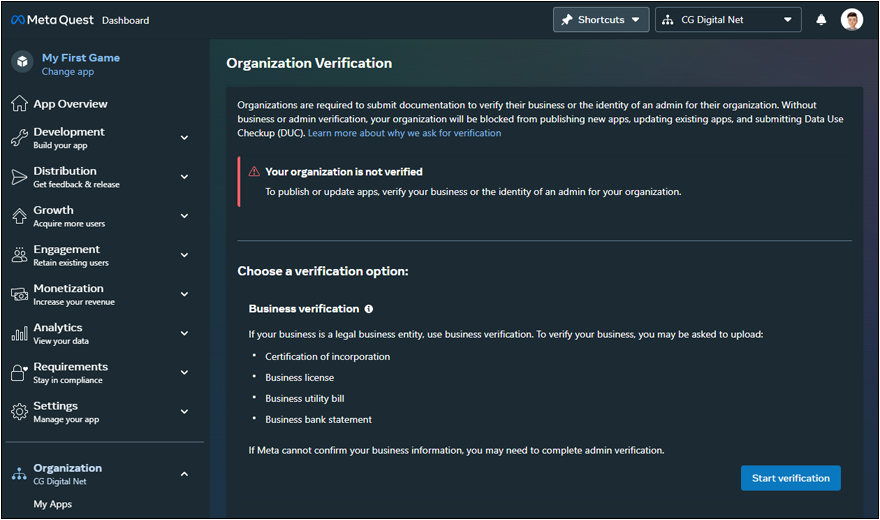
Task: Click 'Choose a verification option:' heading
Action: click(323, 271)
